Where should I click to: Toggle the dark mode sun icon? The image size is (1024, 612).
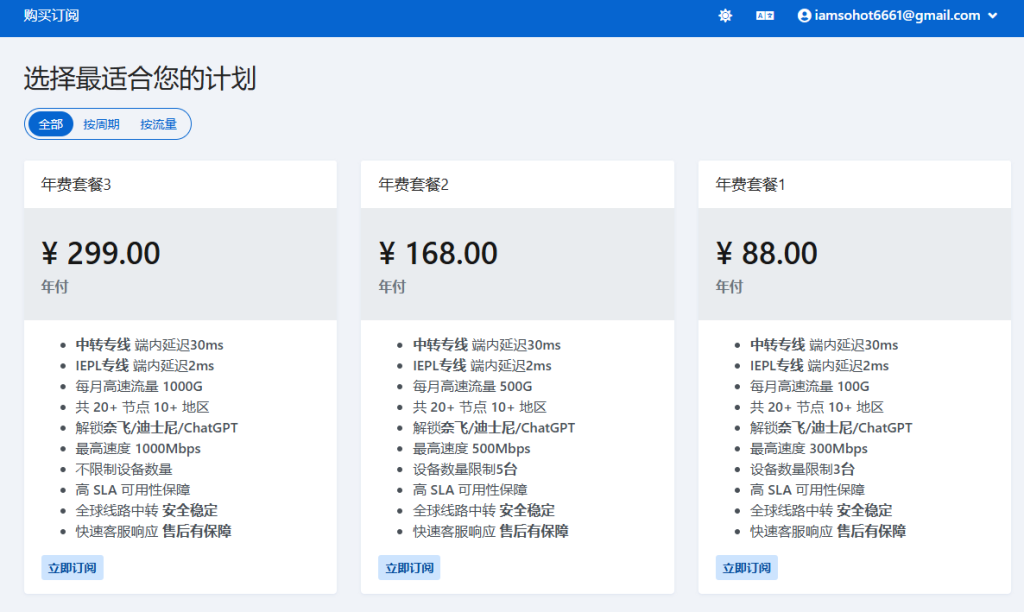tap(725, 16)
